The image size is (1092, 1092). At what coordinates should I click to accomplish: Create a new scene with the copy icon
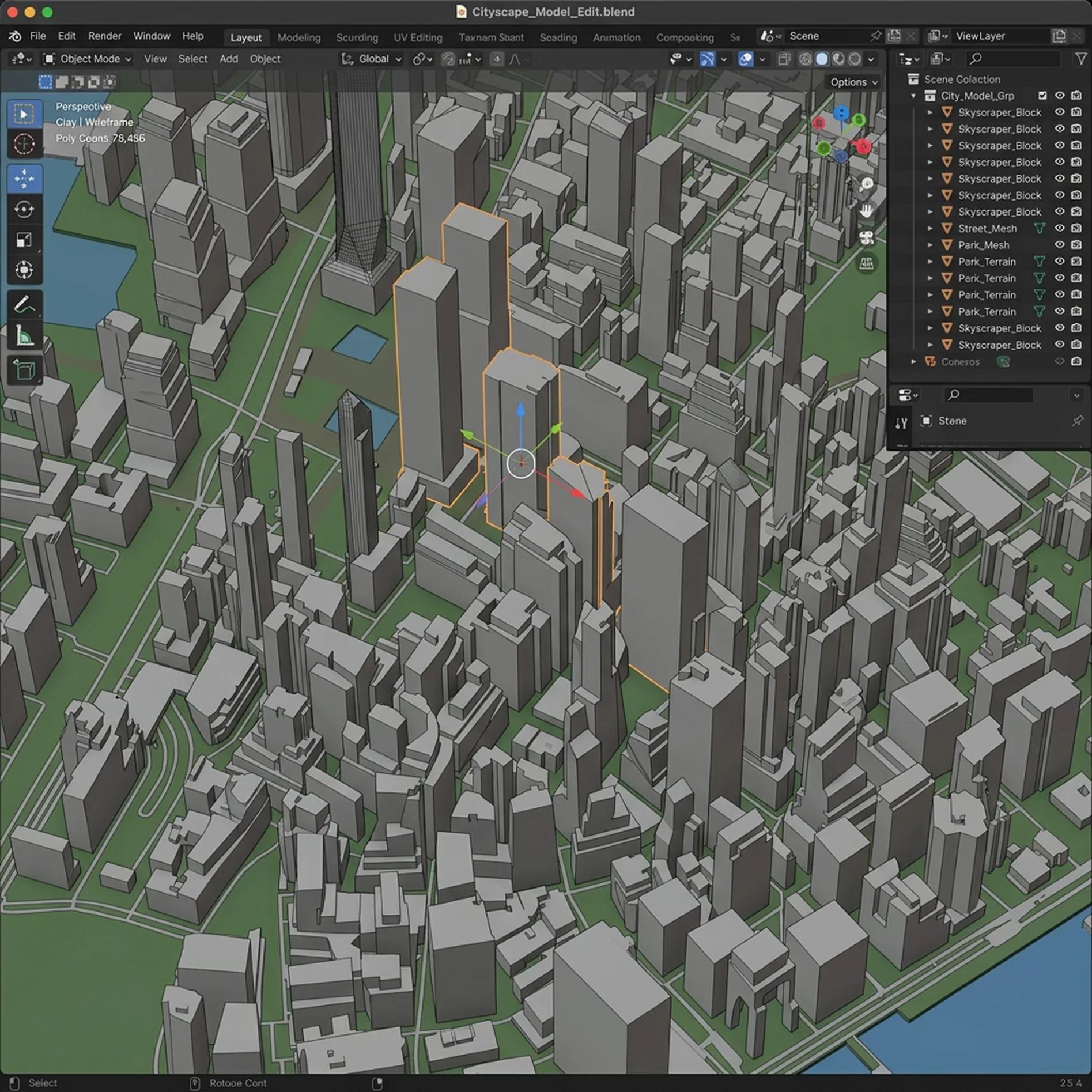click(x=894, y=36)
